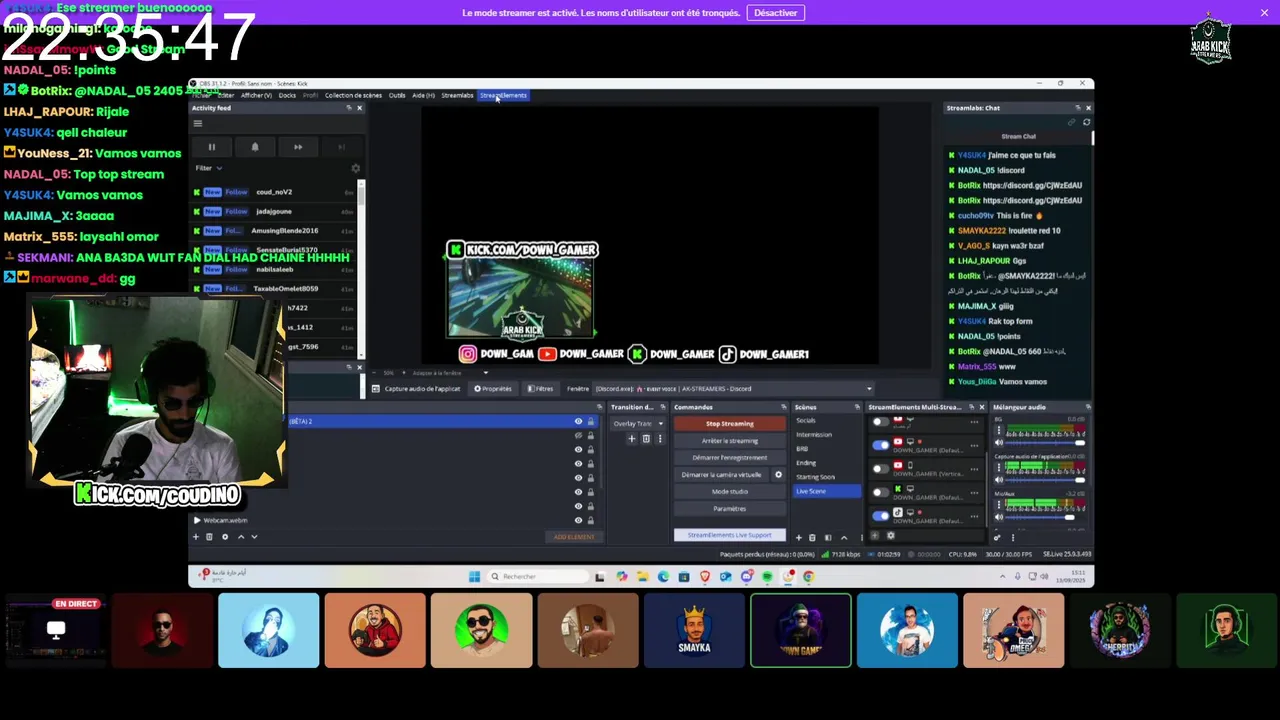Open transition properties three-dot icon
Viewport: 1280px width, 720px height.
pyautogui.click(x=660, y=439)
